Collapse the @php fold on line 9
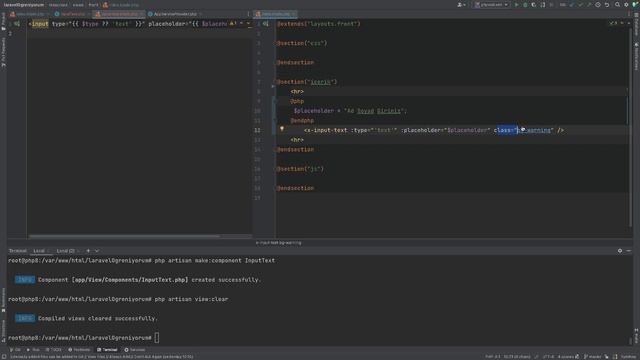The height and width of the screenshot is (360, 640). coord(275,101)
